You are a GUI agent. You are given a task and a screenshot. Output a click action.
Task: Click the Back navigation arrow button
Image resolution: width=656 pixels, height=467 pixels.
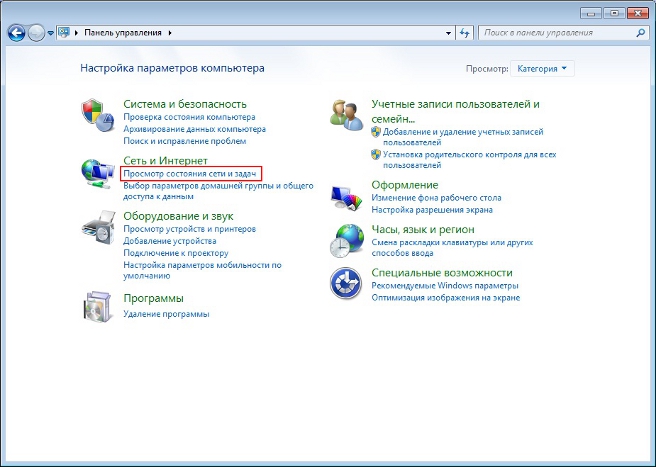pos(17,33)
